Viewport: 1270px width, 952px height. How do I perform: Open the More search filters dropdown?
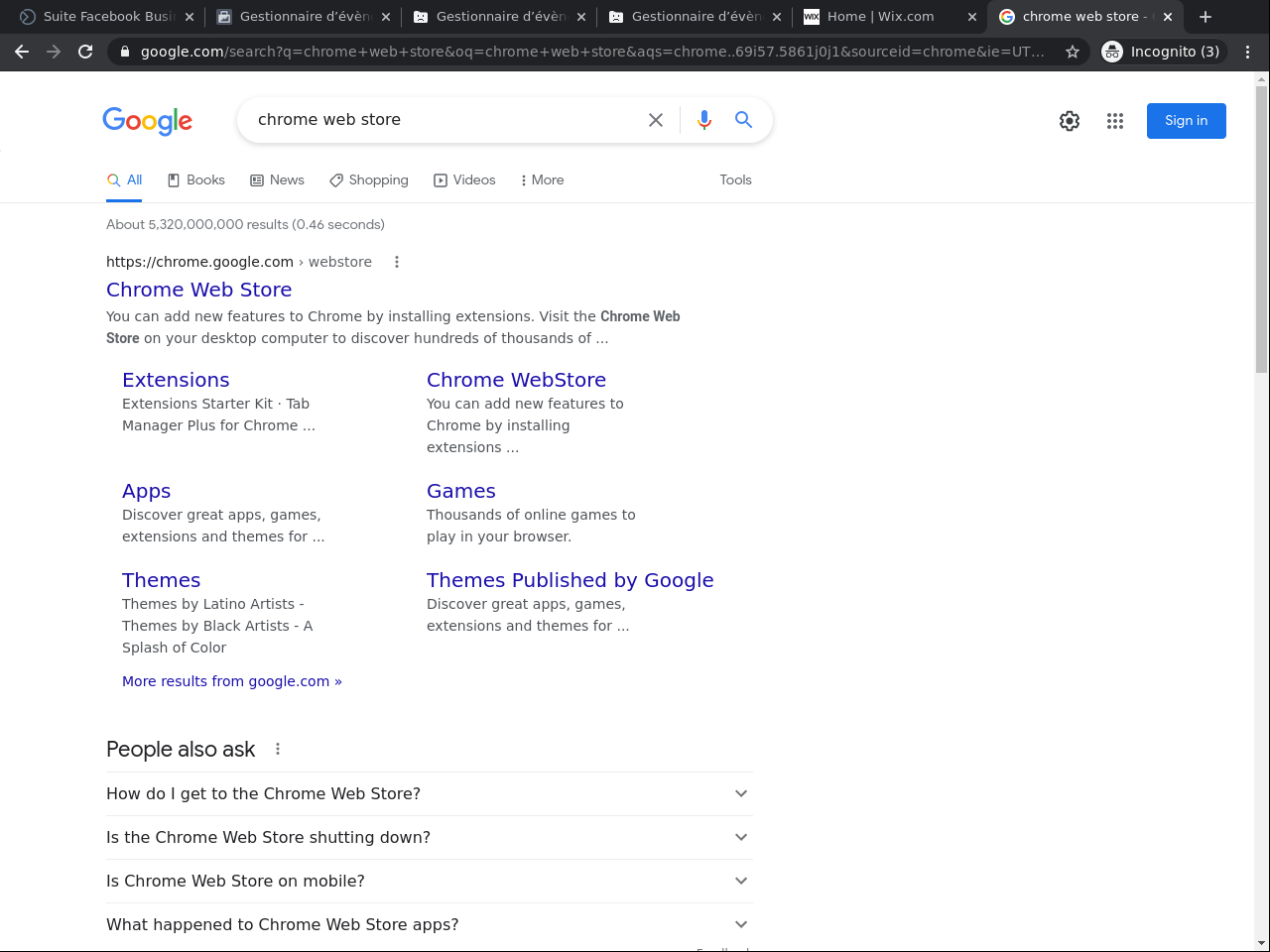click(542, 180)
